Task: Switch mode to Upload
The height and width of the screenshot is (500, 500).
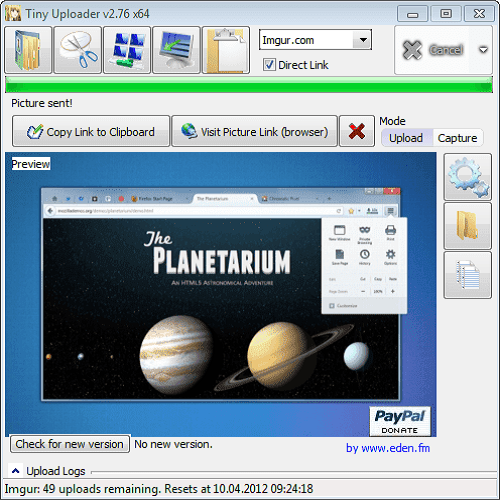Action: (x=406, y=138)
